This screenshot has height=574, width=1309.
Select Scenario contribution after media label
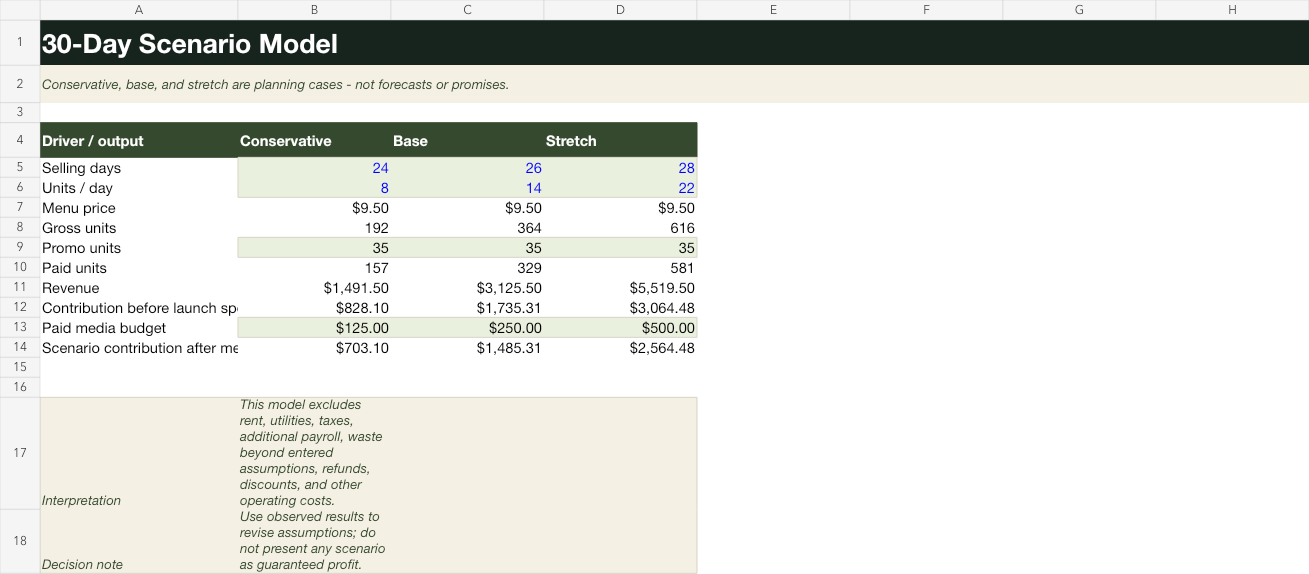(139, 348)
